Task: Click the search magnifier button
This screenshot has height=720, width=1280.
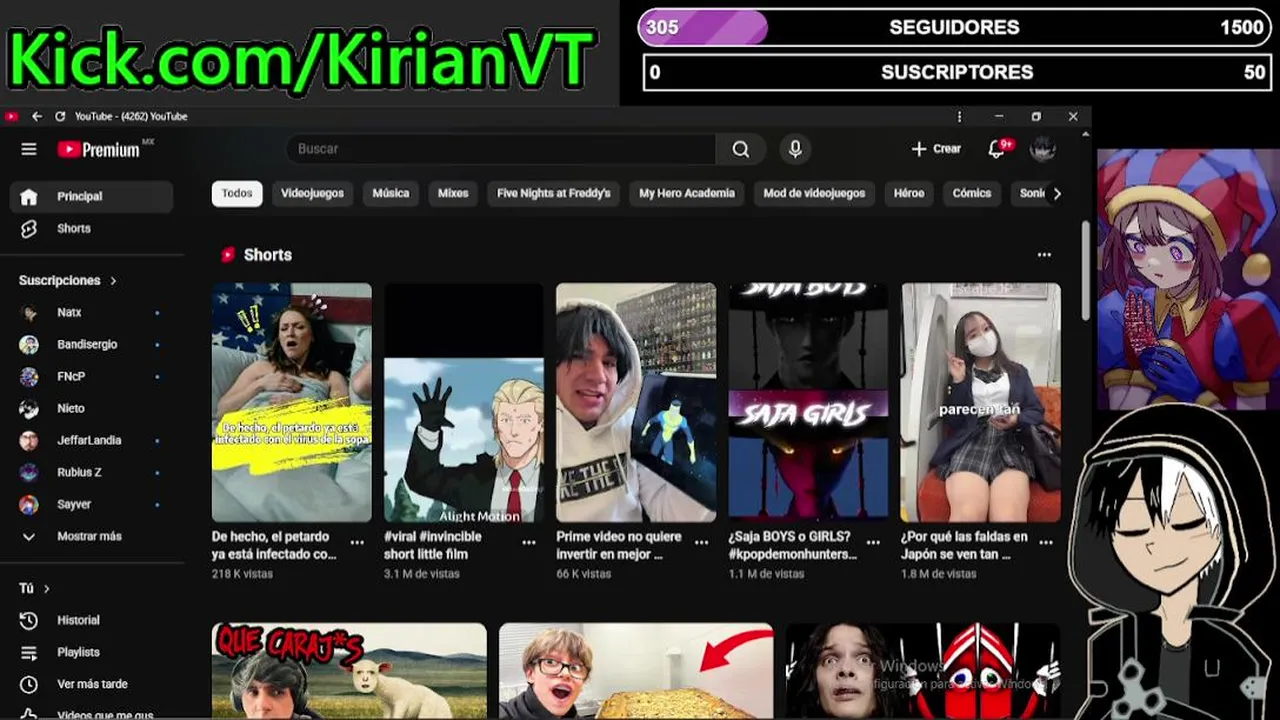Action: coord(741,149)
